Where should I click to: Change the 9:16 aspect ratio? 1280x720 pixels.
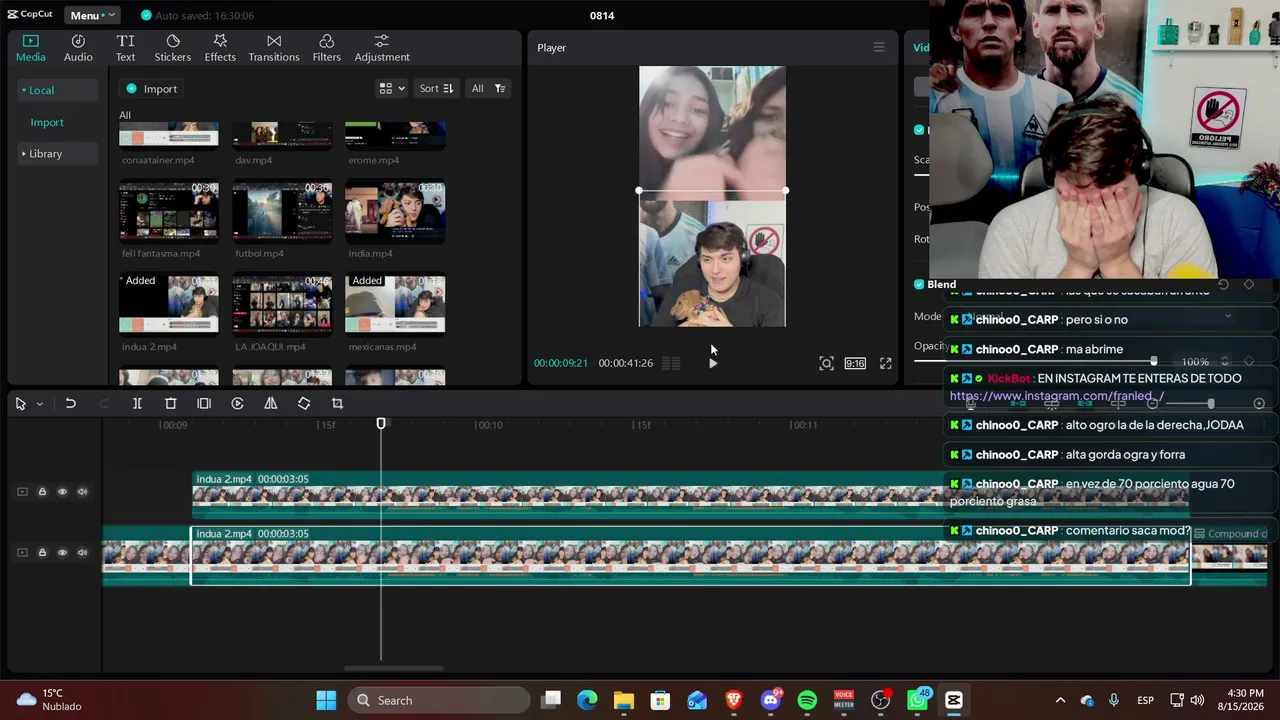tap(855, 363)
